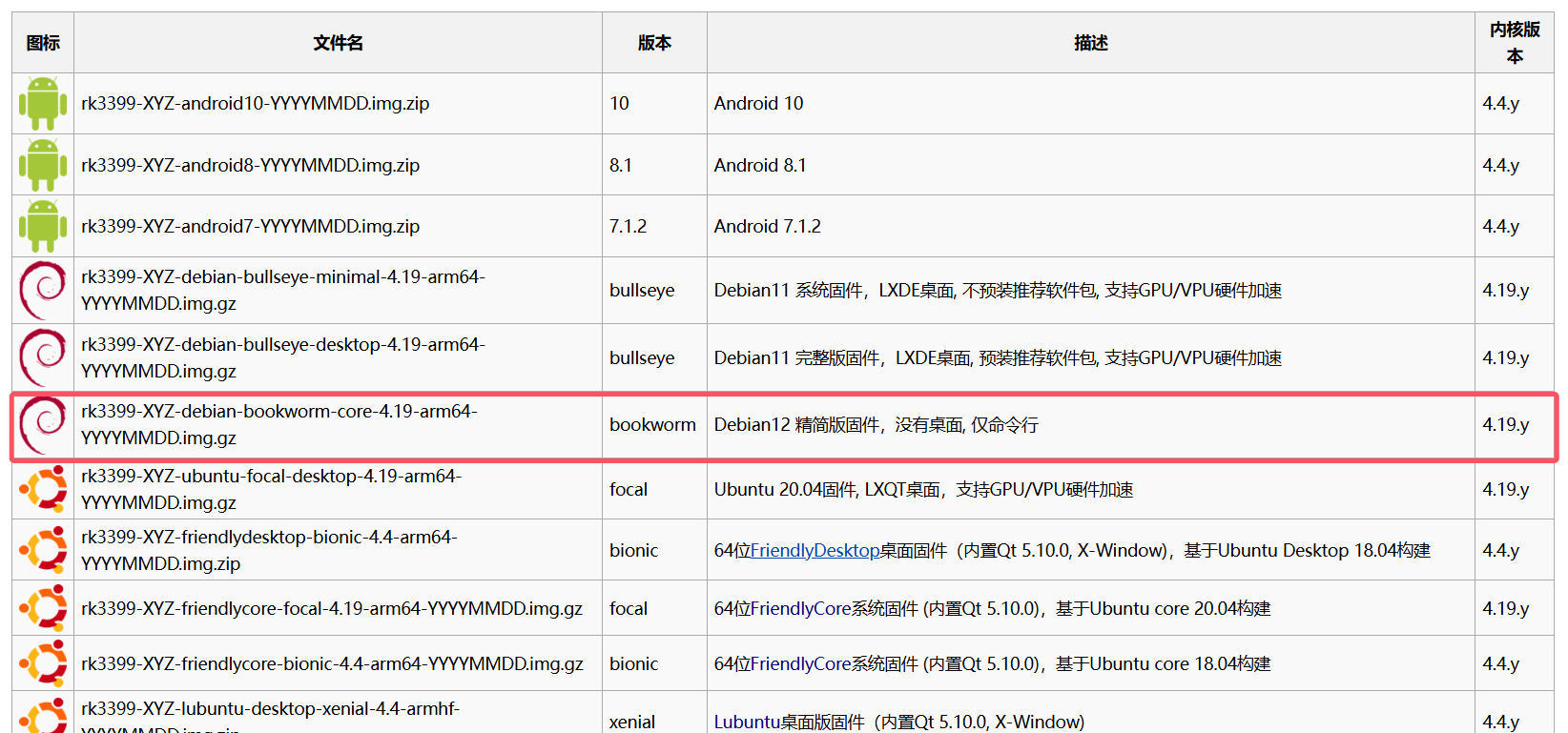
Task: Click the Android icon beside the android8 image file
Action: 43,165
